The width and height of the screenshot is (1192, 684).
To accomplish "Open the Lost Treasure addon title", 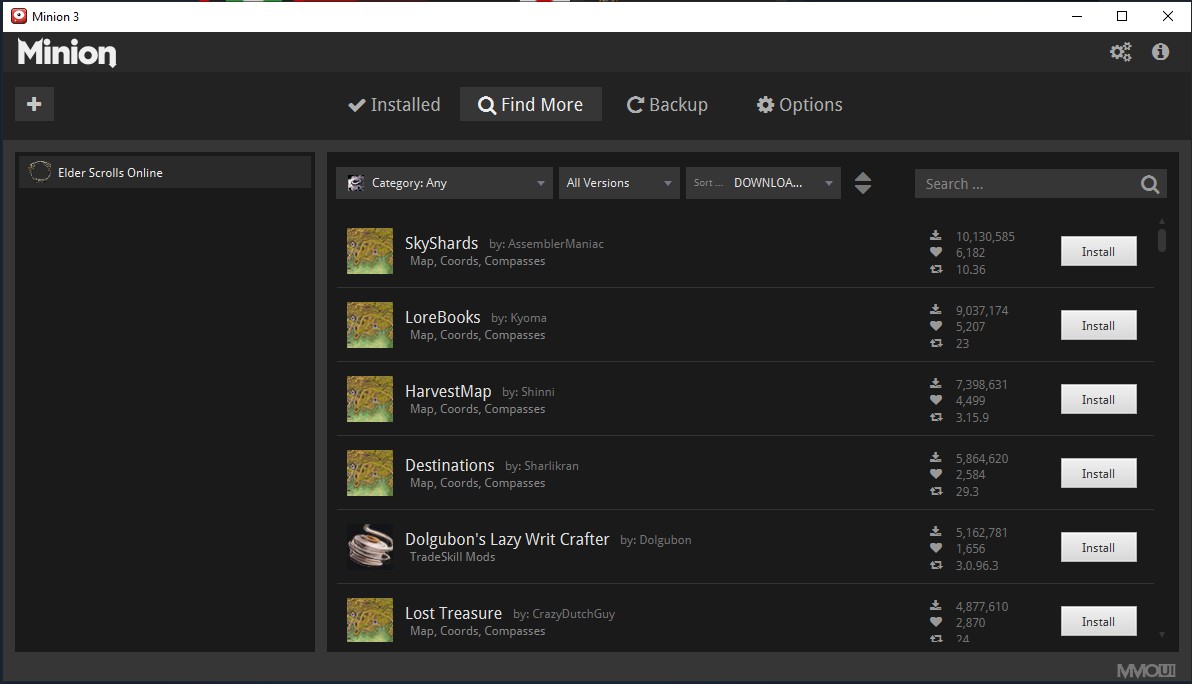I will tap(453, 613).
